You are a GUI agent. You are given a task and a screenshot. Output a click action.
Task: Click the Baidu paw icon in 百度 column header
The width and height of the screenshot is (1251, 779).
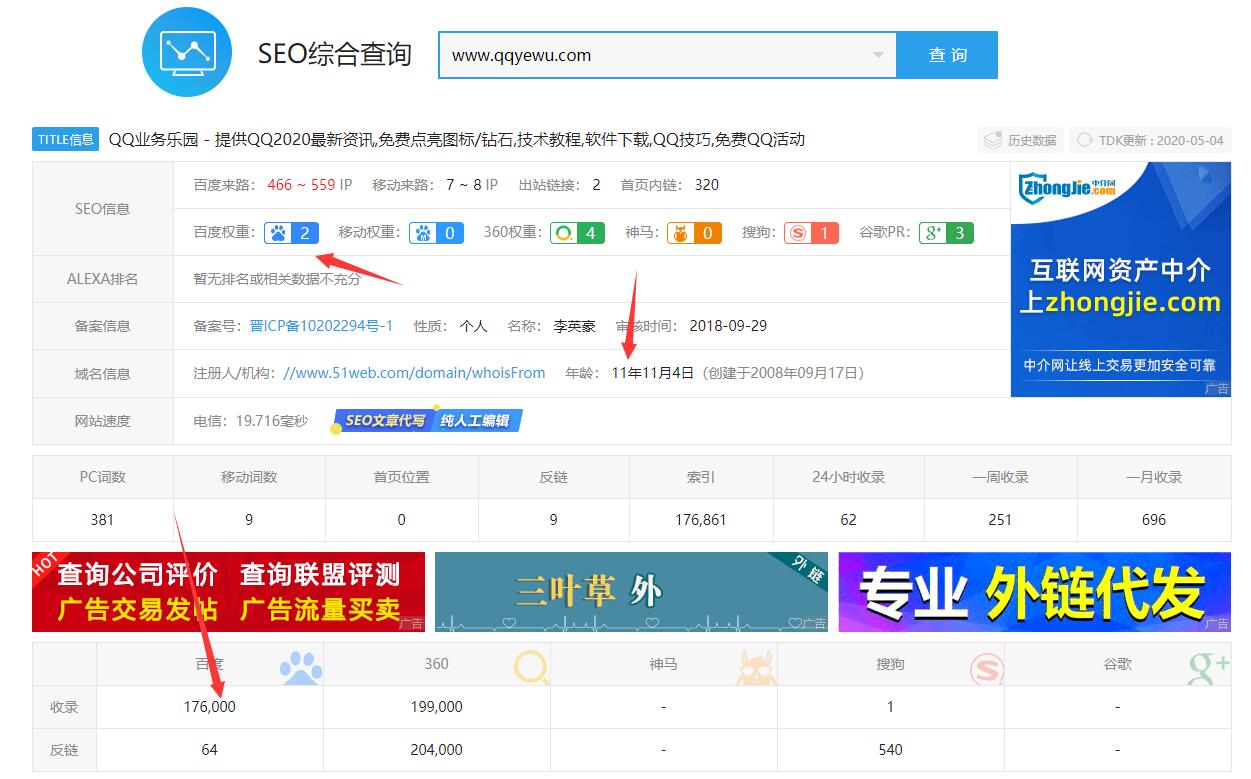click(x=300, y=666)
